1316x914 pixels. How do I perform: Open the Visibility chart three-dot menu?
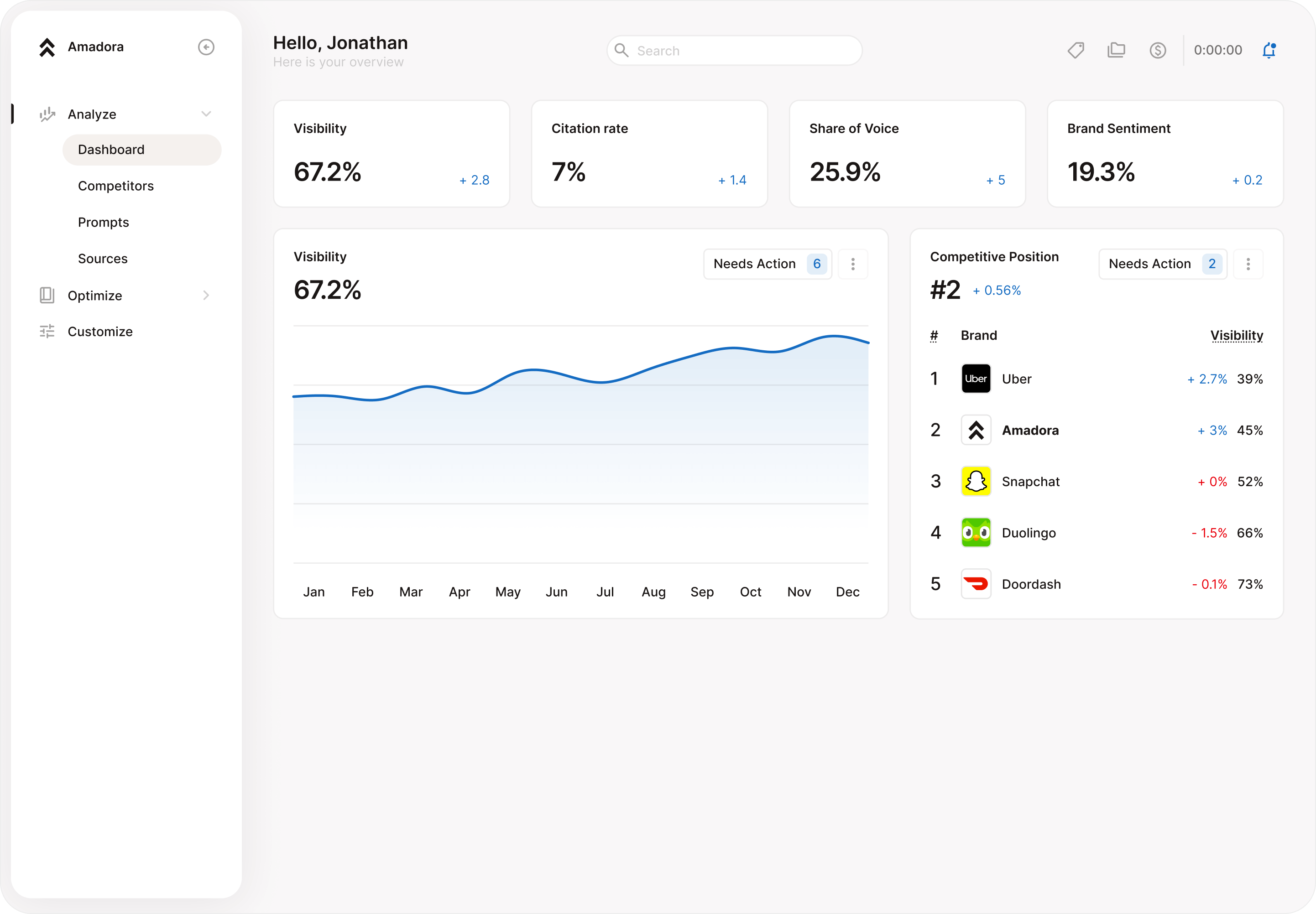click(x=853, y=264)
